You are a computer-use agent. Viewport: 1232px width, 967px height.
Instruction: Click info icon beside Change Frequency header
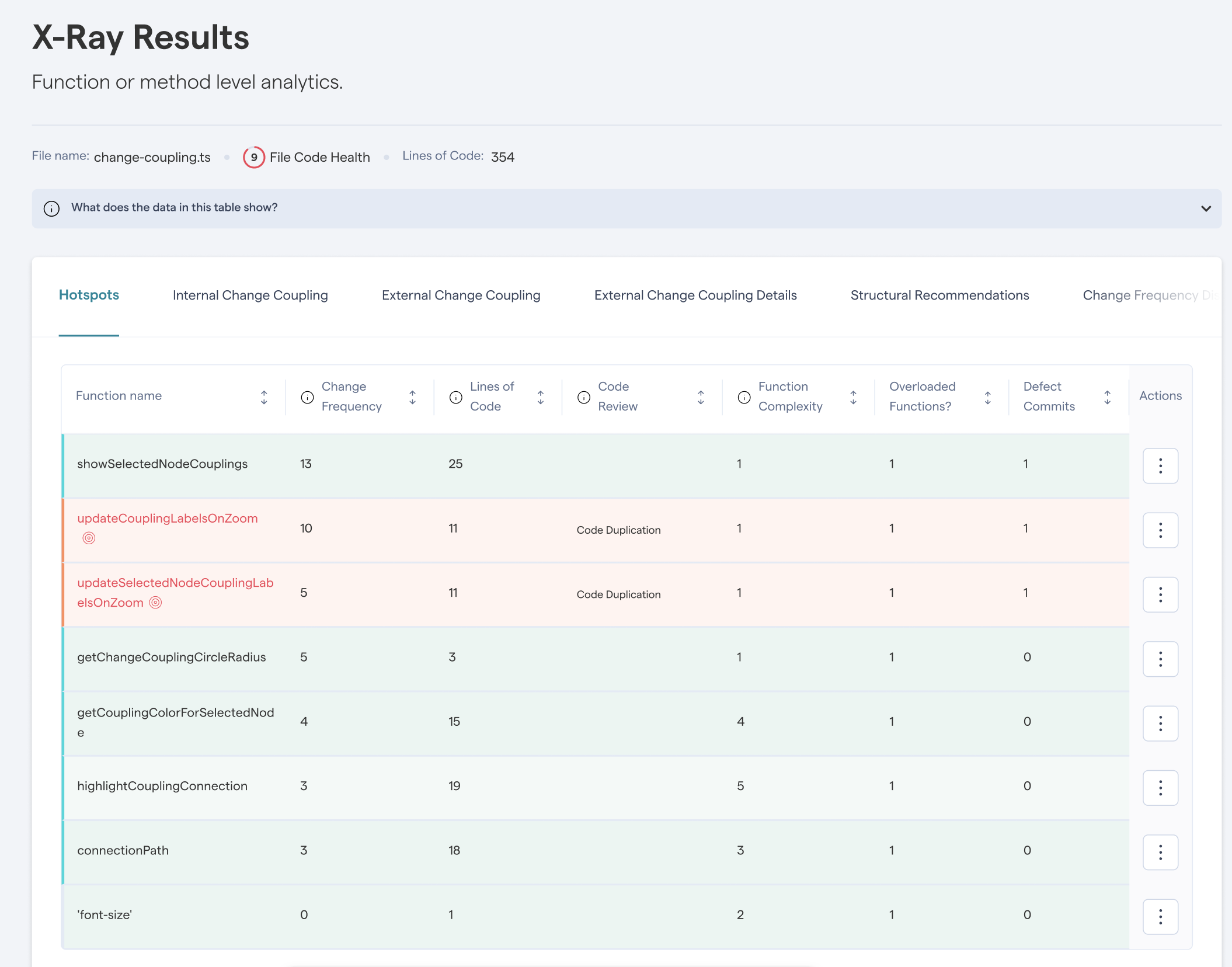(307, 397)
